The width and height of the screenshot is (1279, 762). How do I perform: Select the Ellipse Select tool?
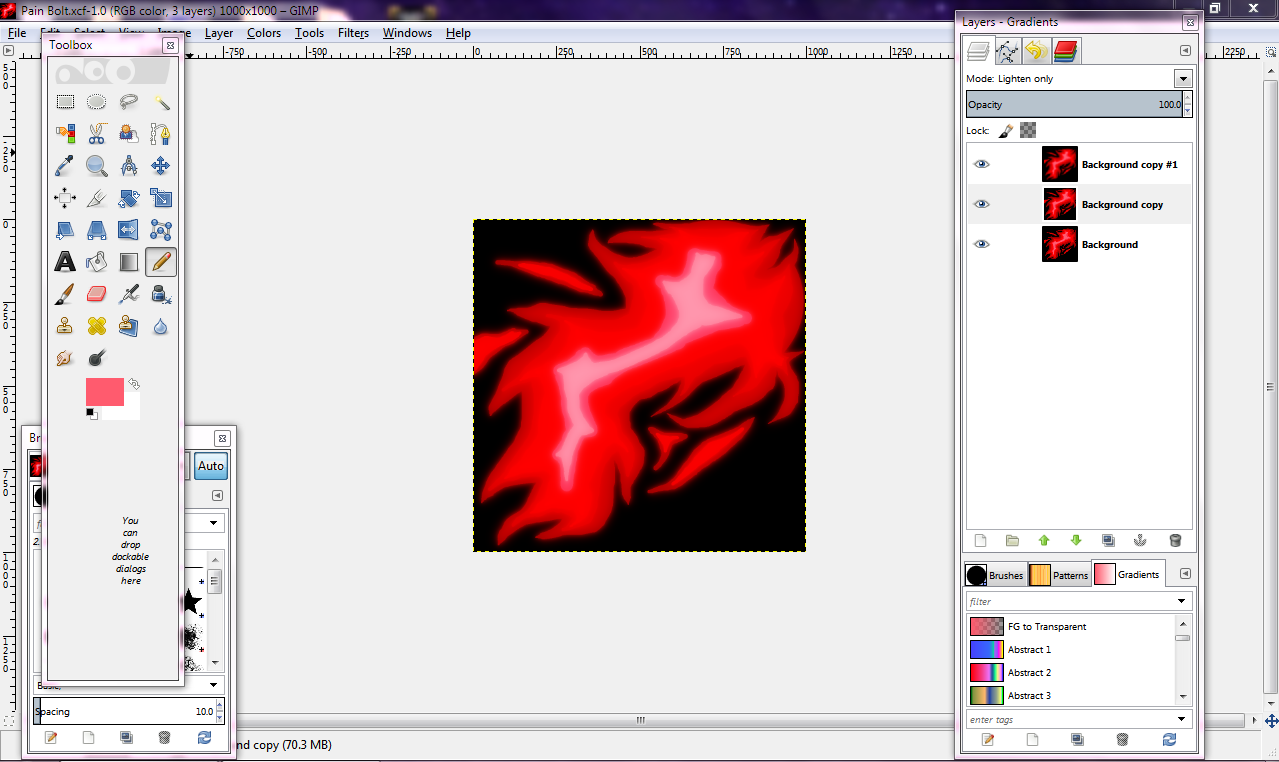[97, 101]
